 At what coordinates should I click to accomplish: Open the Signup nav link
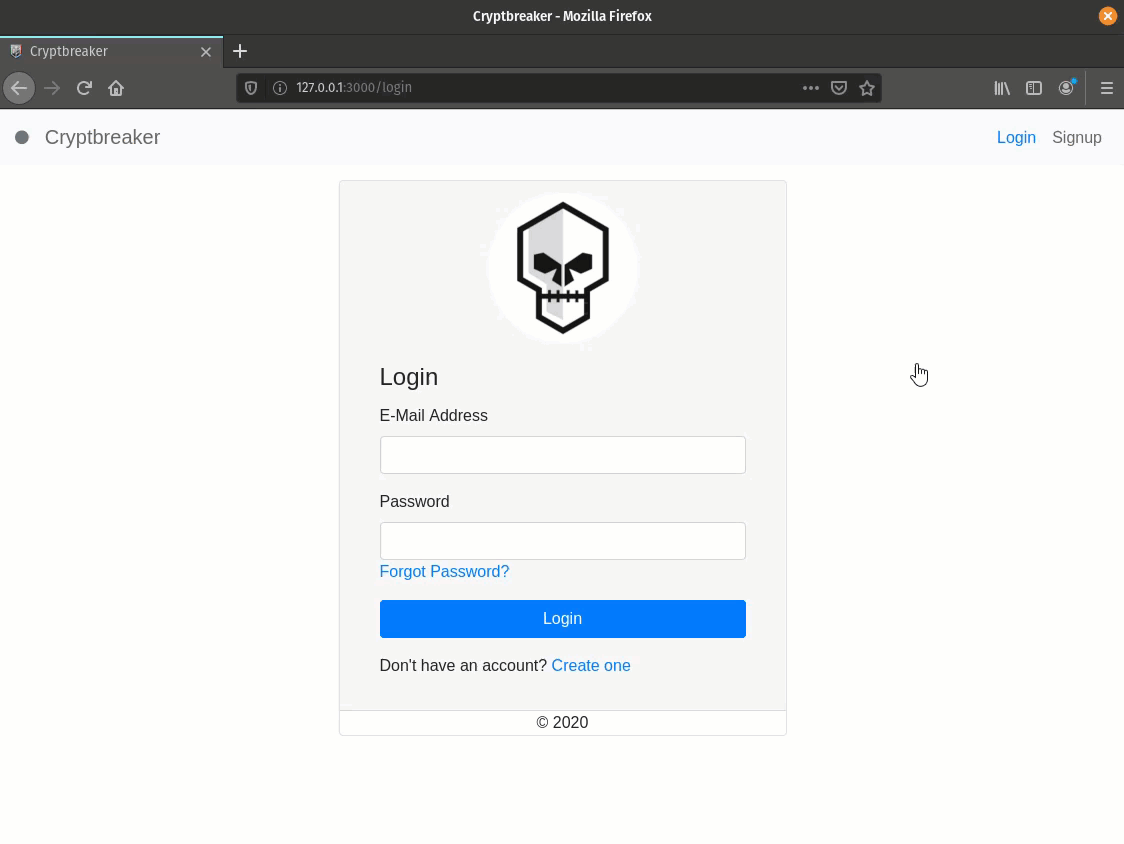1077,138
